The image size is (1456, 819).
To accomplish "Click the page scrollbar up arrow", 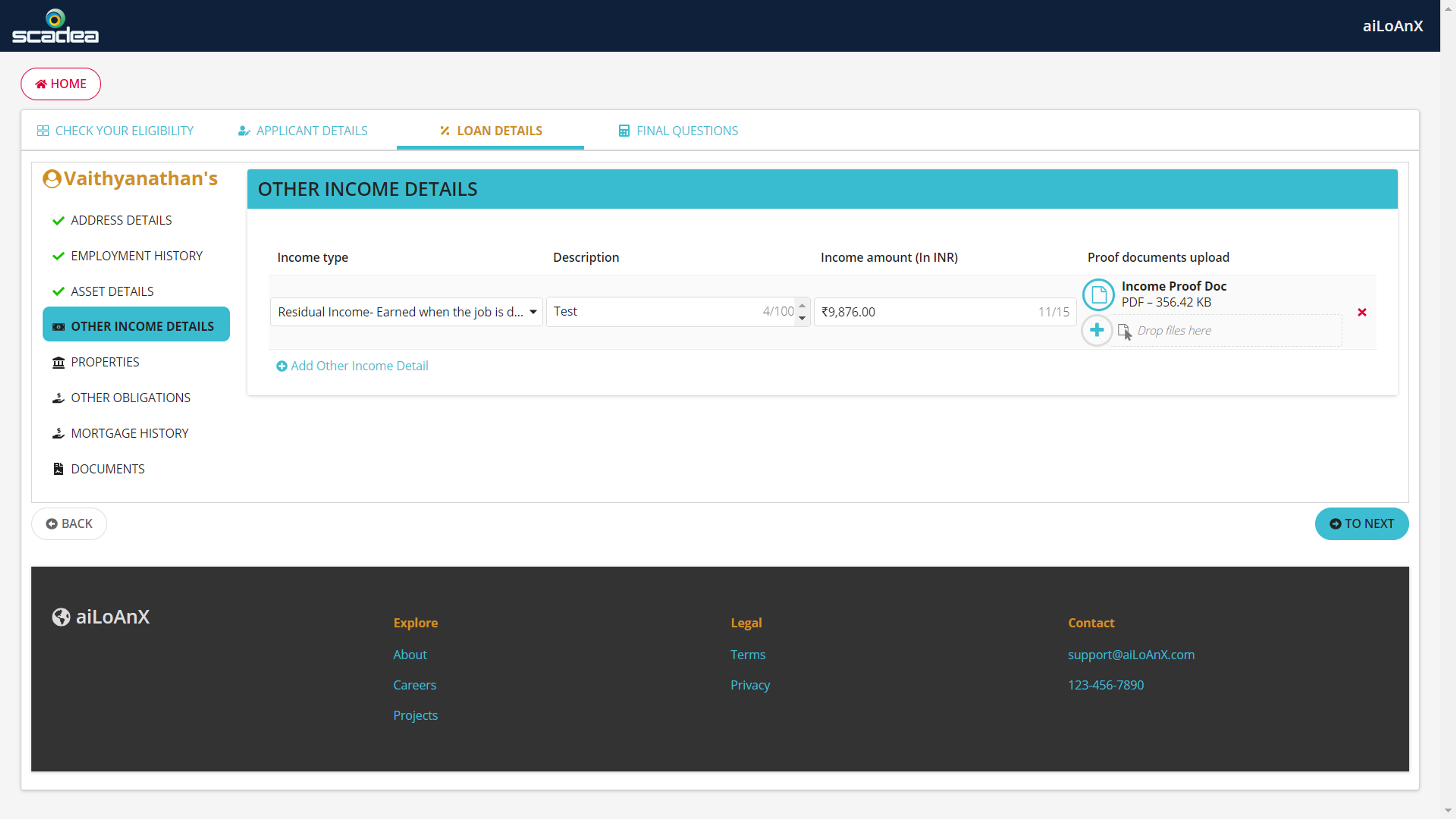I will 1448,8.
